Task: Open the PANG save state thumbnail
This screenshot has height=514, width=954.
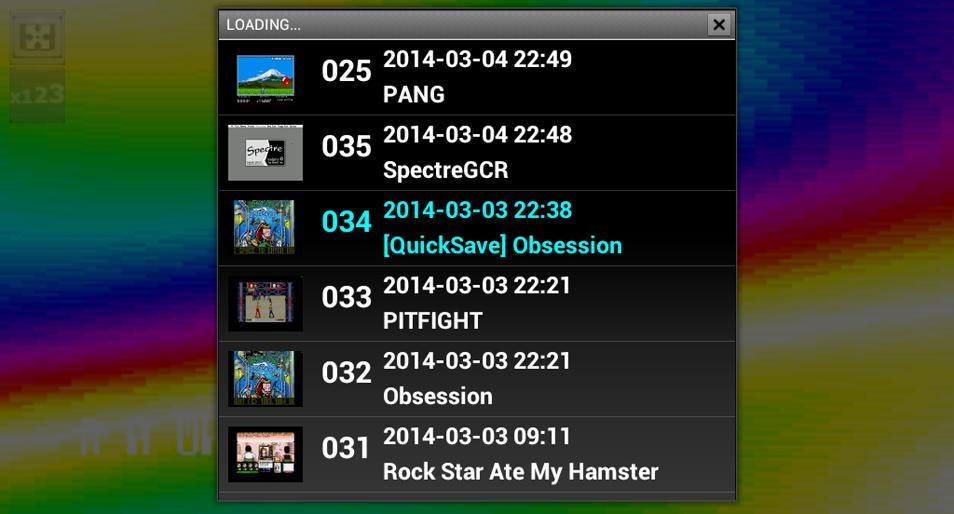Action: tap(265, 77)
